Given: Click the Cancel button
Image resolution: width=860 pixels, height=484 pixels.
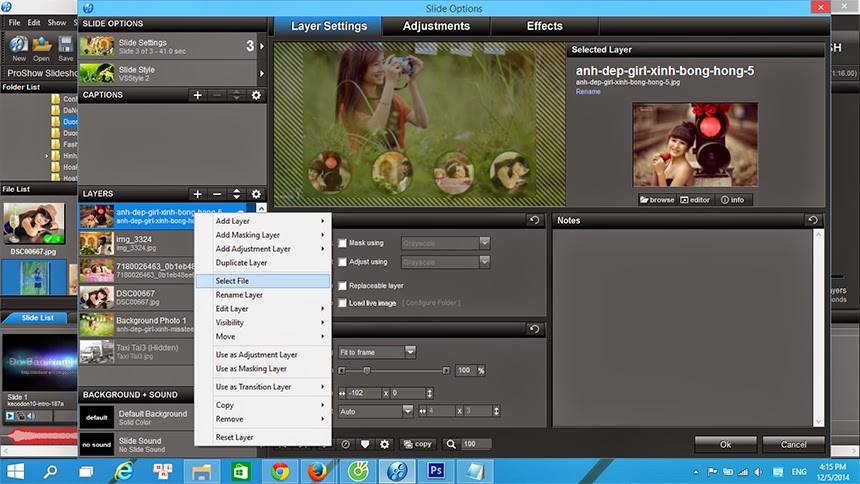Looking at the screenshot, I should pyautogui.click(x=793, y=444).
